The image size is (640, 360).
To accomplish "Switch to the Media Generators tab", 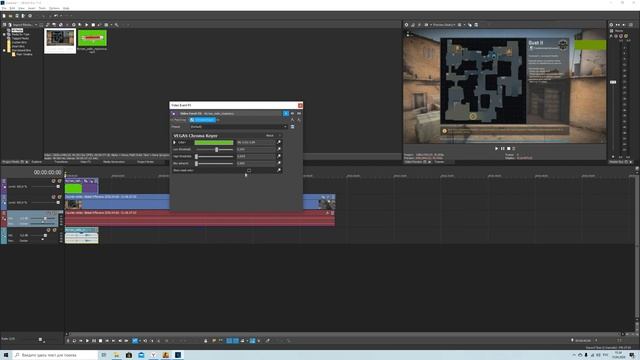I will (x=114, y=162).
